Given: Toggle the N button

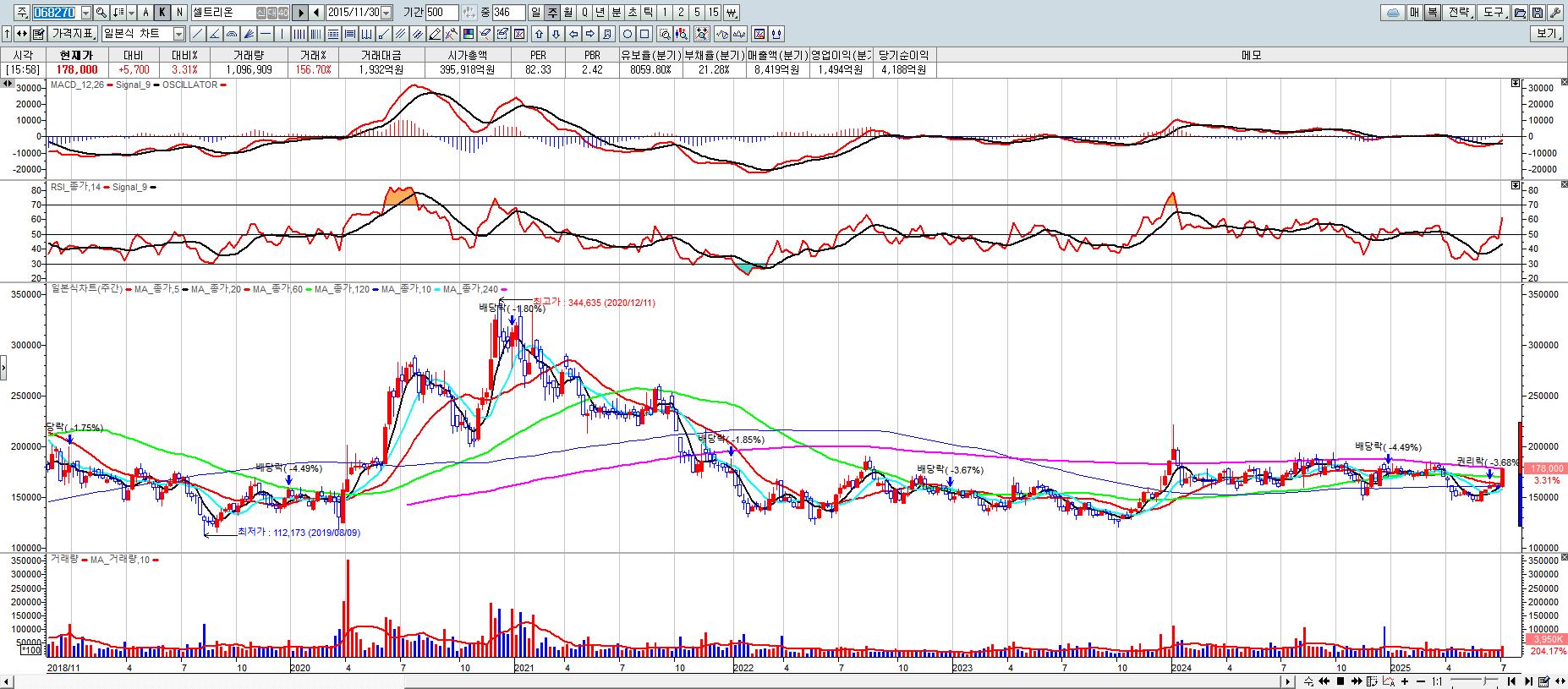Looking at the screenshot, I should tap(178, 13).
